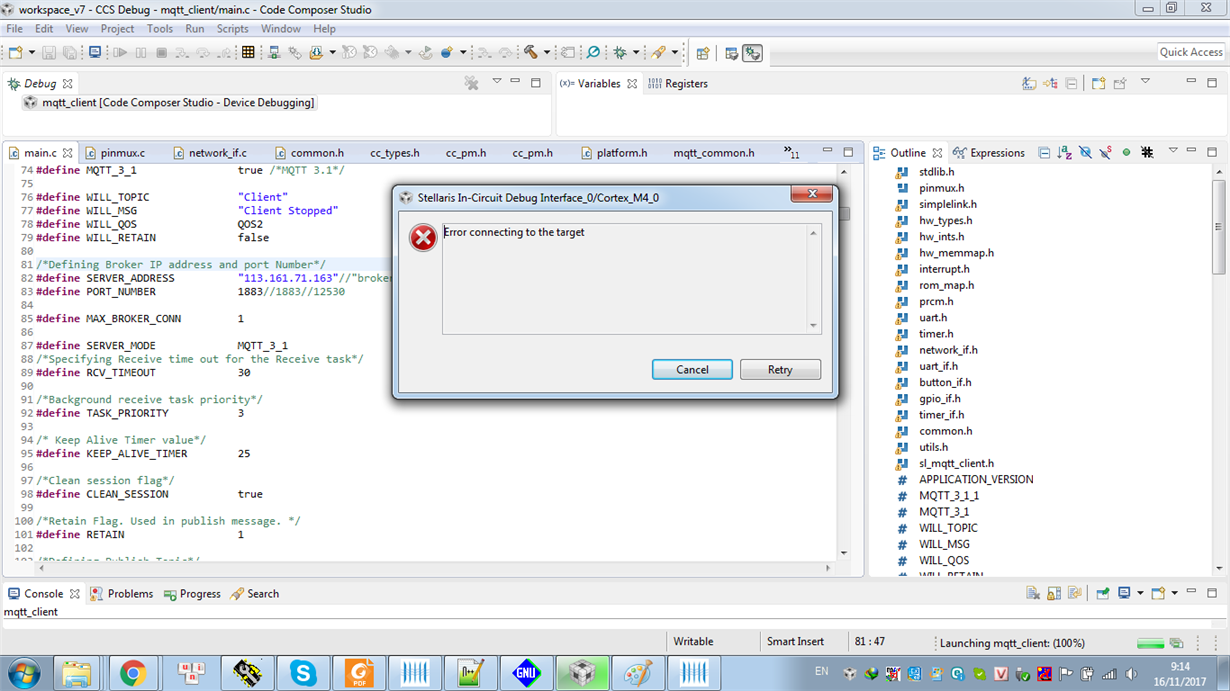Click the Resume debug toolbar icon

pos(120,52)
